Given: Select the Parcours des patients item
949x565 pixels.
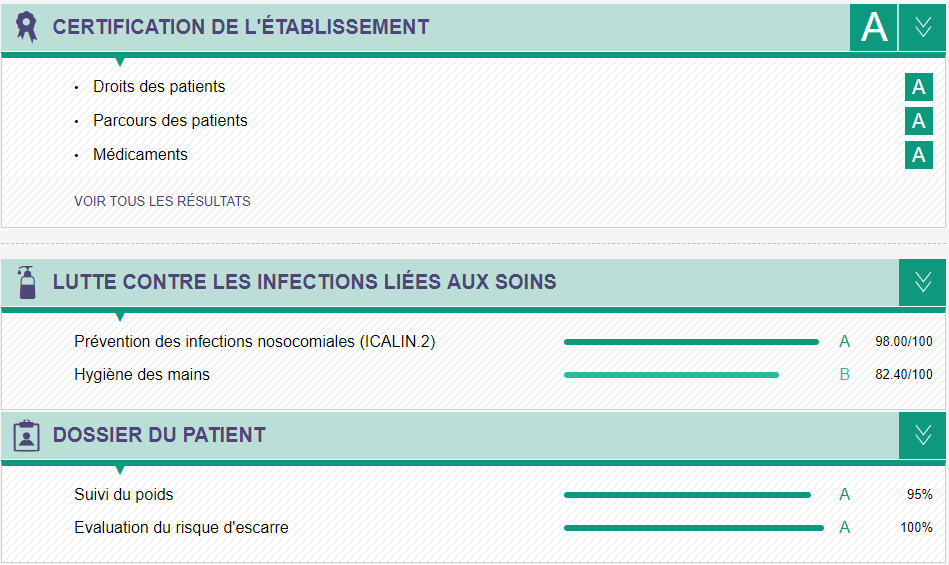Looking at the screenshot, I should 170,120.
